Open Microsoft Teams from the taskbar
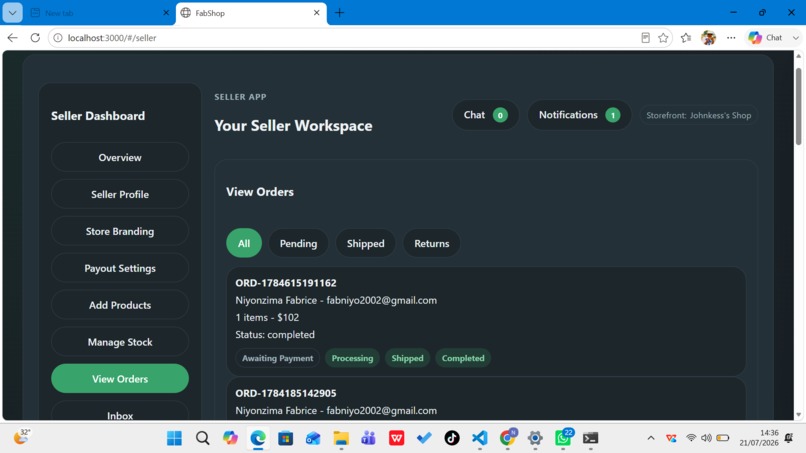 point(369,438)
